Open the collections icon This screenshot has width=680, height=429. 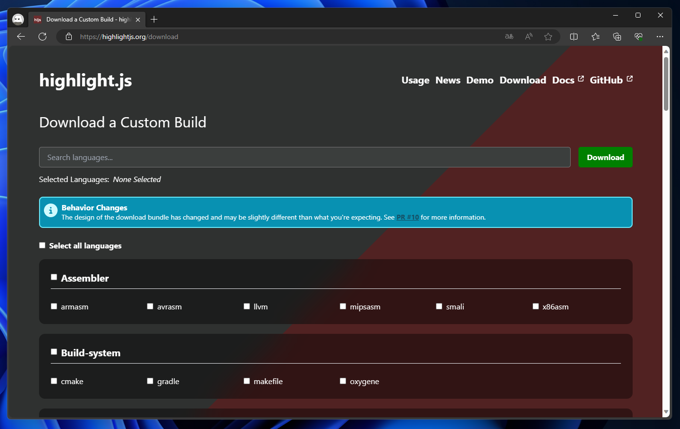point(617,37)
